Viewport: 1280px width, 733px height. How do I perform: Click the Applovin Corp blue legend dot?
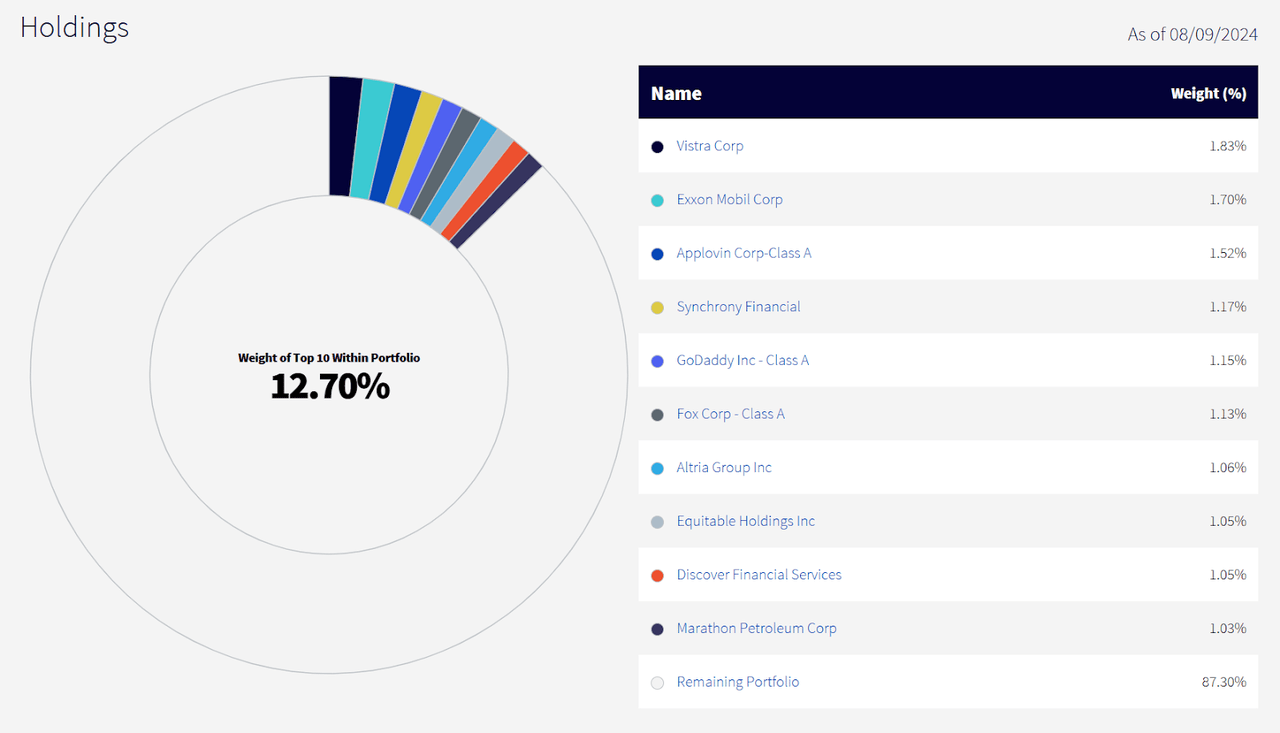pos(657,254)
